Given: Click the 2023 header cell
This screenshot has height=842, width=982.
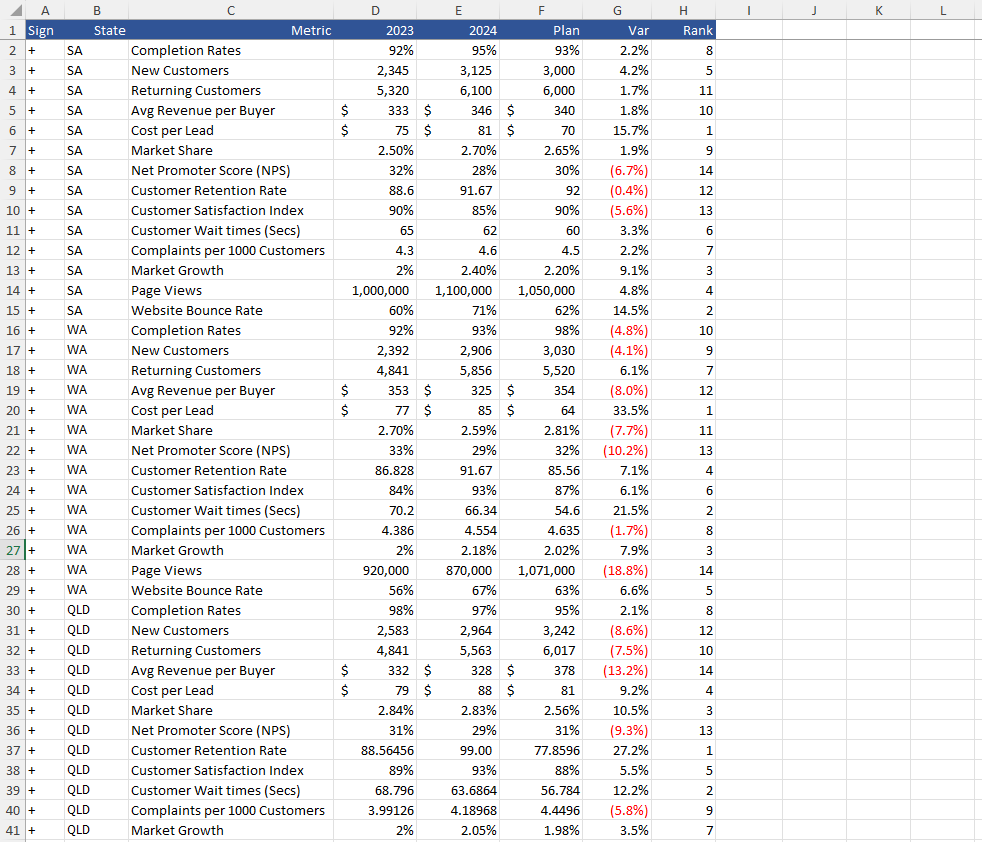Looking at the screenshot, I should pyautogui.click(x=375, y=30).
